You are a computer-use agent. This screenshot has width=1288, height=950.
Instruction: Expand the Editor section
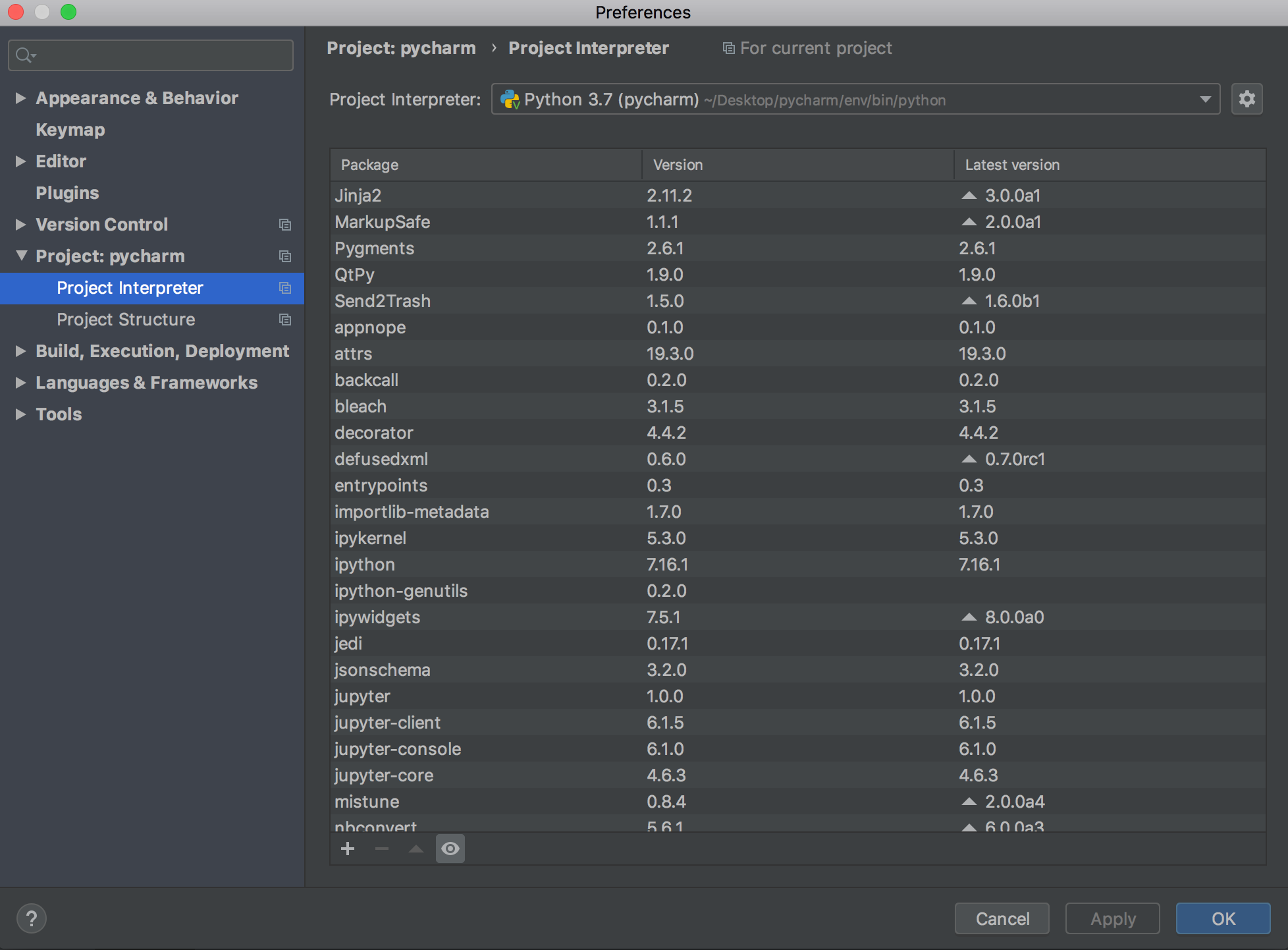[x=20, y=161]
